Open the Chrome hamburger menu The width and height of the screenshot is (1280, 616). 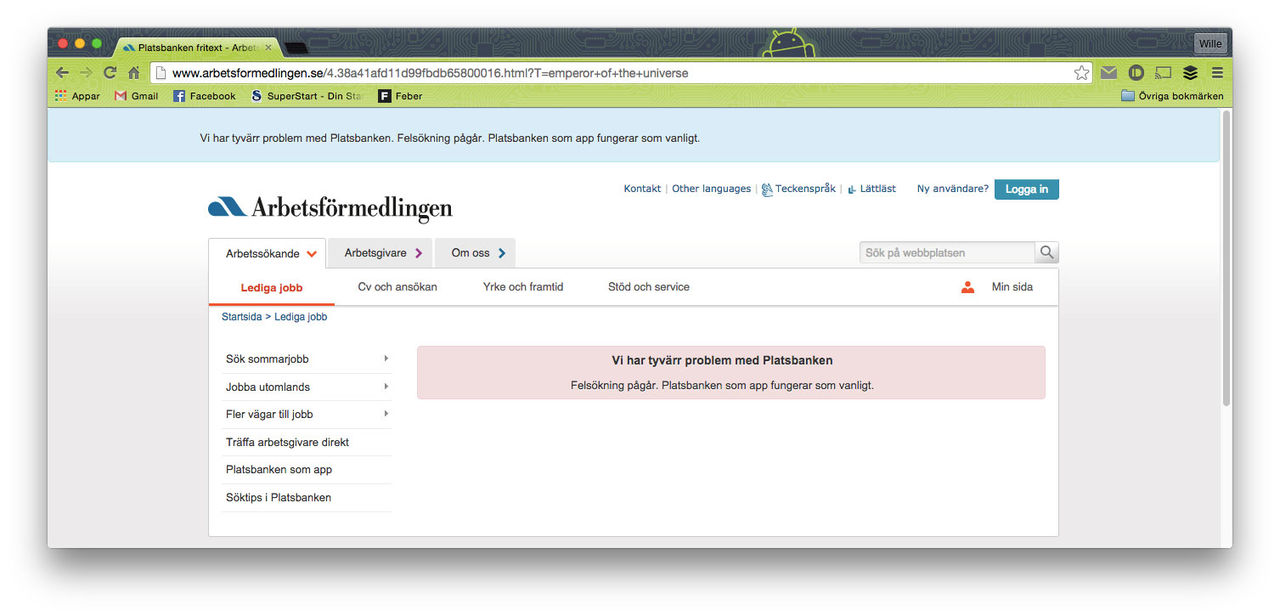1217,73
